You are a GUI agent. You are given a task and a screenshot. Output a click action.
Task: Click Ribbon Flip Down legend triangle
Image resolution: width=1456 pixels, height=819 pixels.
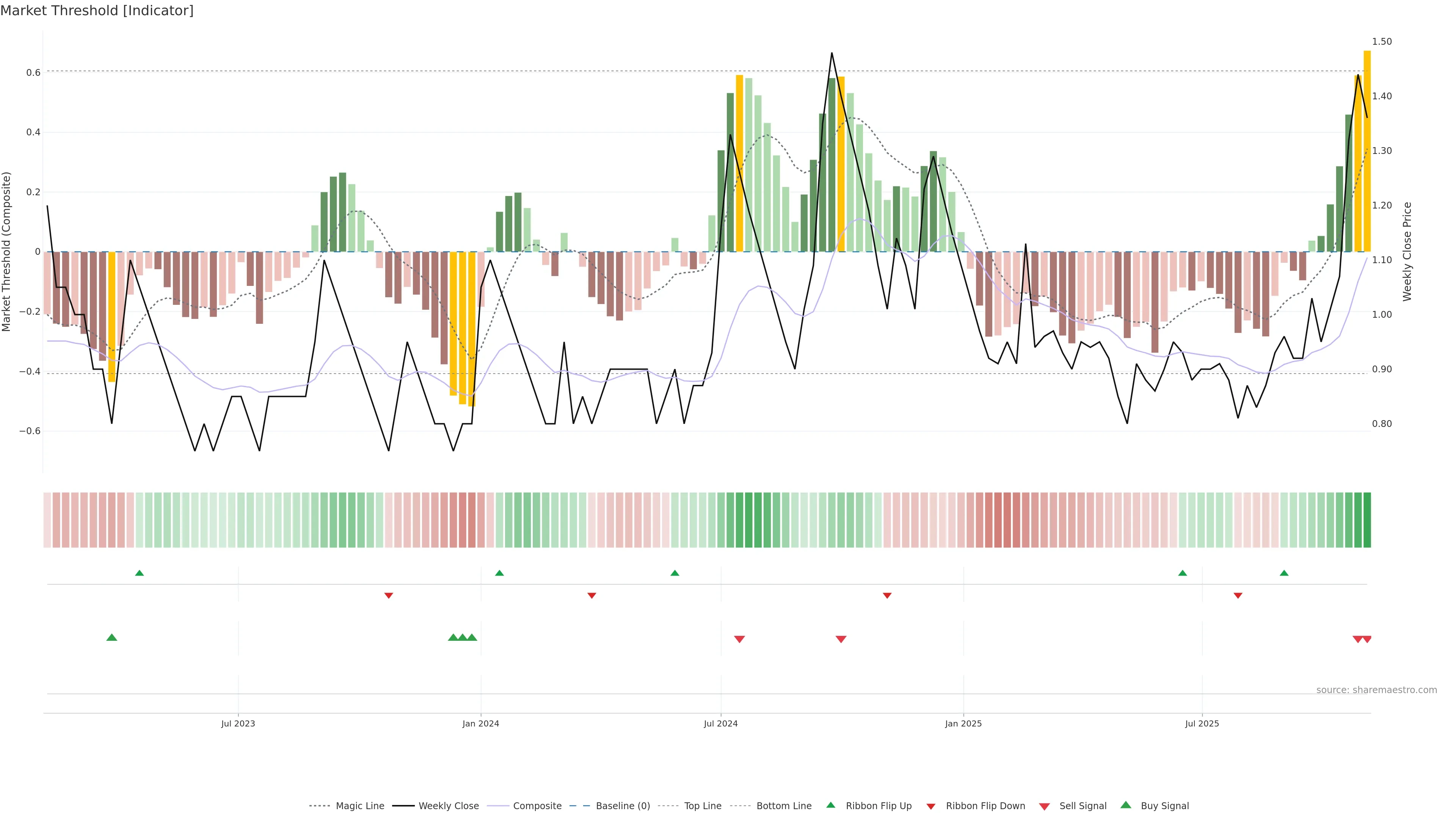tap(931, 806)
